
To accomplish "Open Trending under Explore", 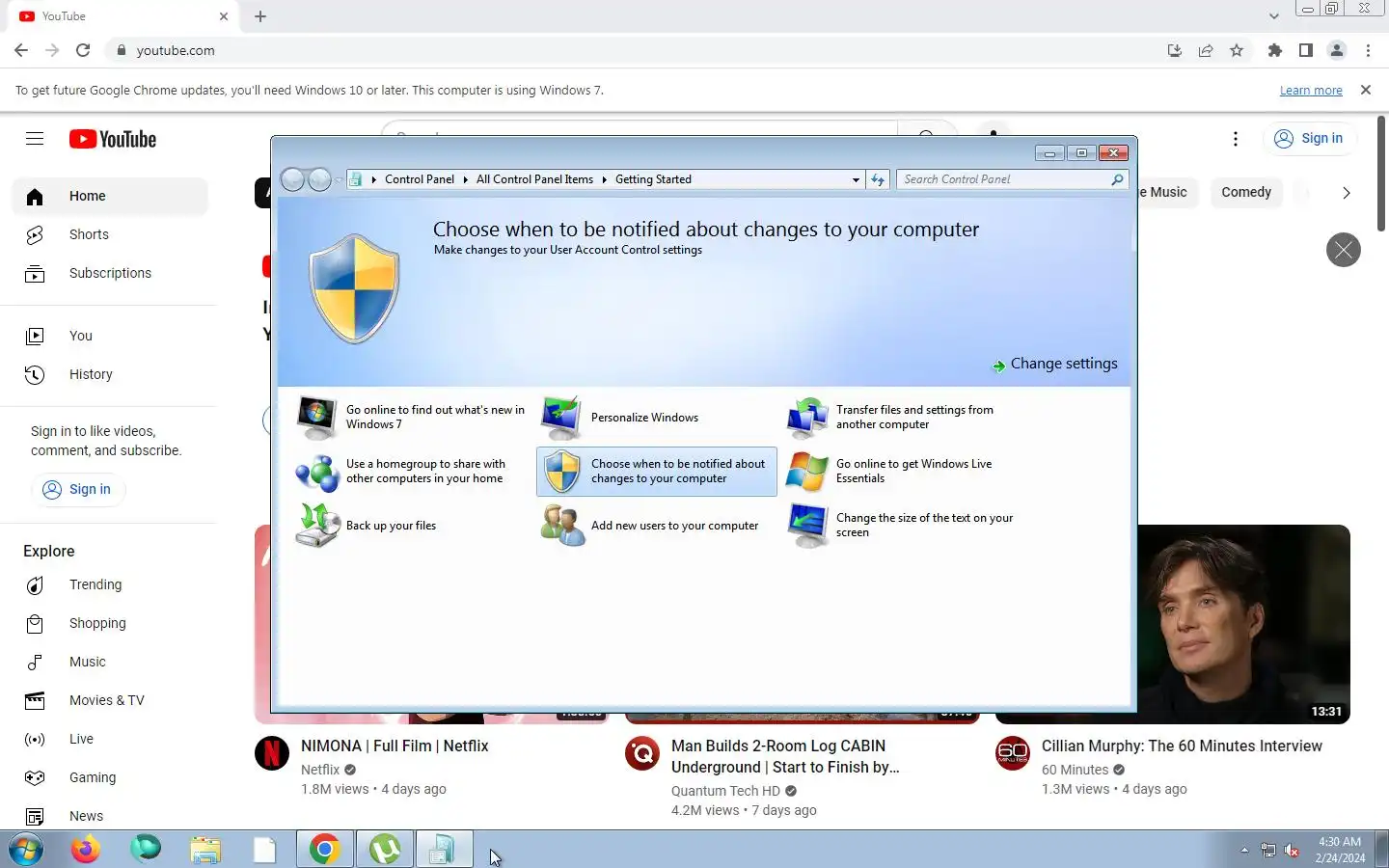I will (110, 584).
